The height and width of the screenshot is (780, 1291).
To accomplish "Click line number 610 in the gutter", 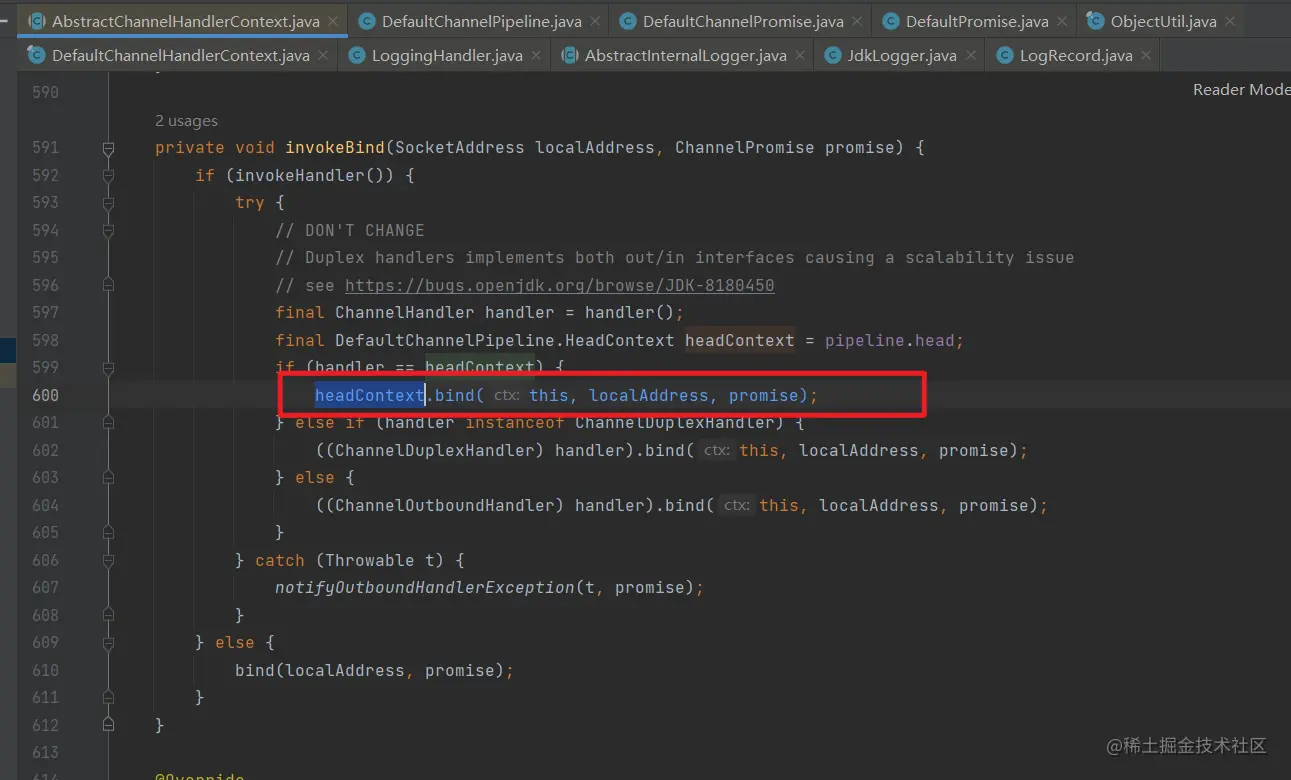I will click(45, 670).
